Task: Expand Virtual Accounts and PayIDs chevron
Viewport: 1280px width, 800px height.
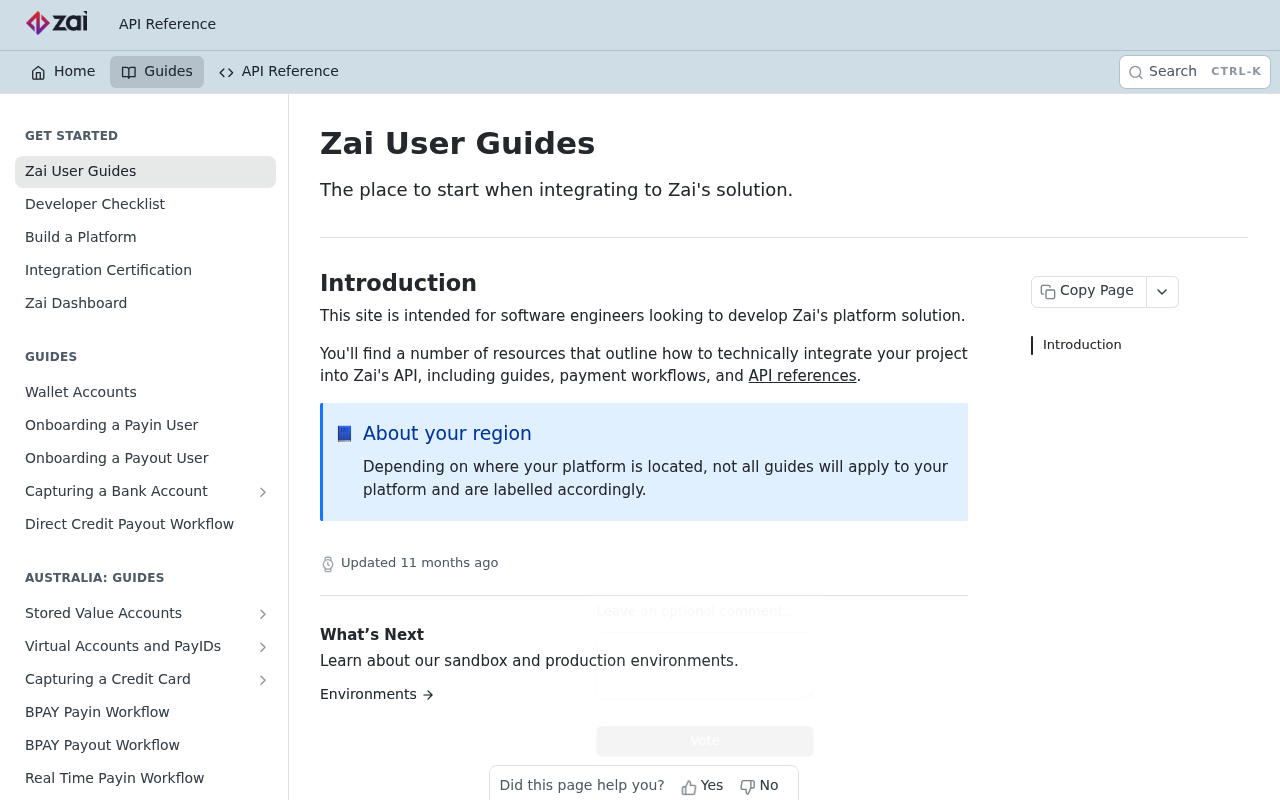Action: (263, 647)
